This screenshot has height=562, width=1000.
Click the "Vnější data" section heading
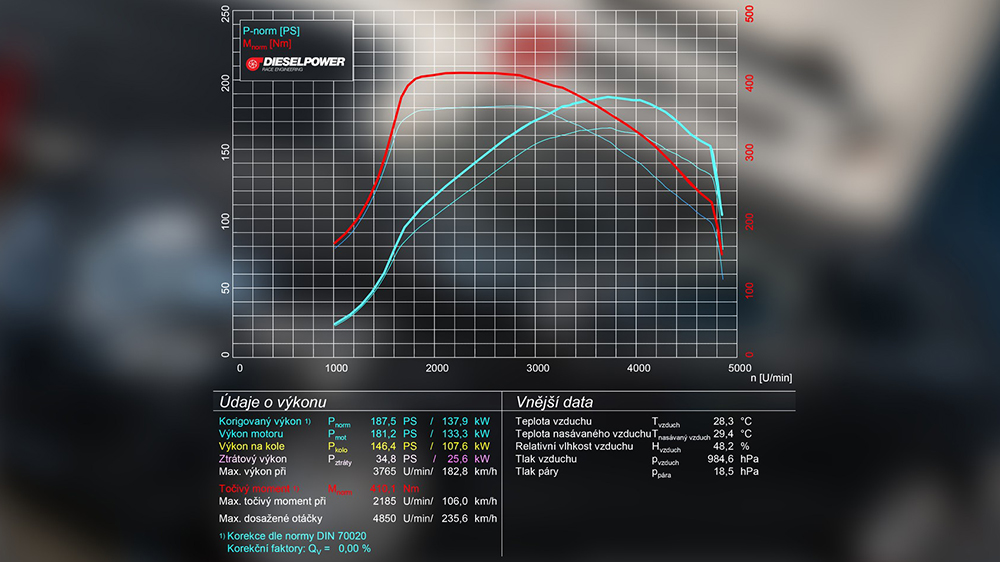554,402
